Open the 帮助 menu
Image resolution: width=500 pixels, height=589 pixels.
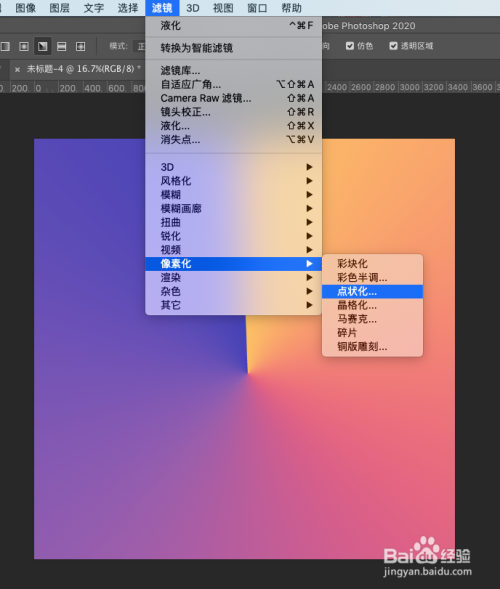point(292,8)
